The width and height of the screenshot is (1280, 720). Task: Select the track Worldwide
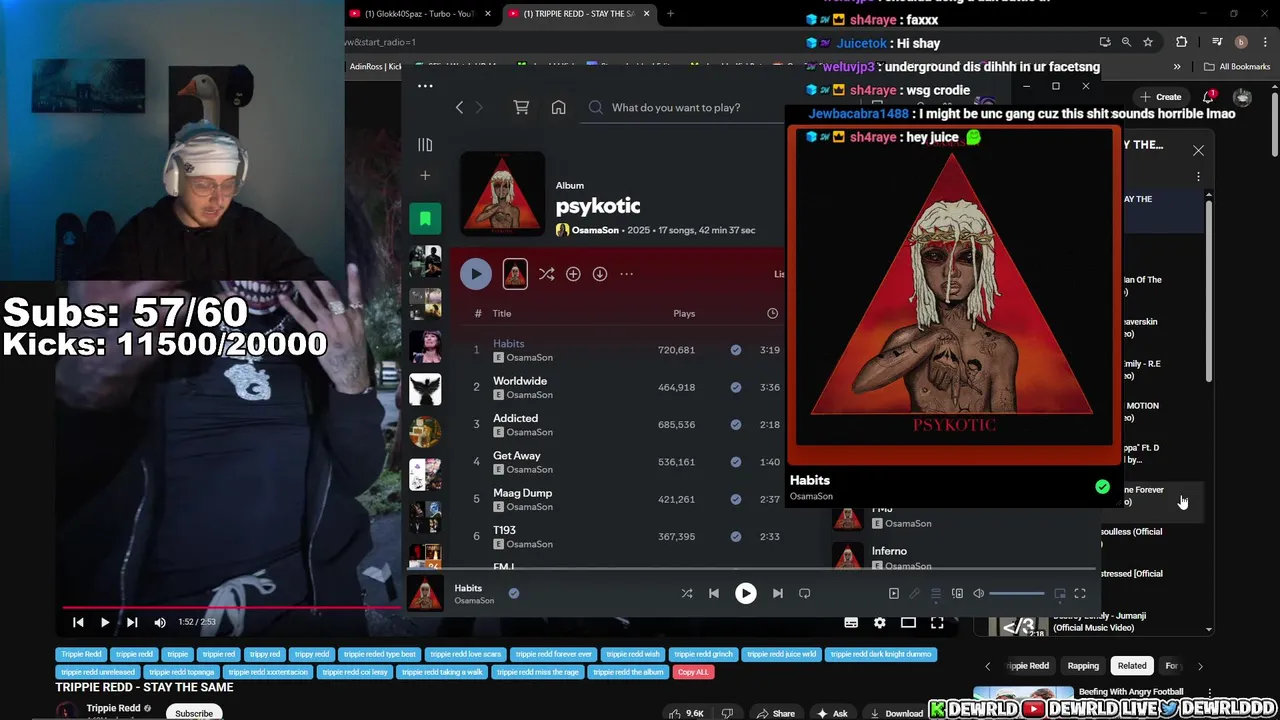pyautogui.click(x=520, y=381)
